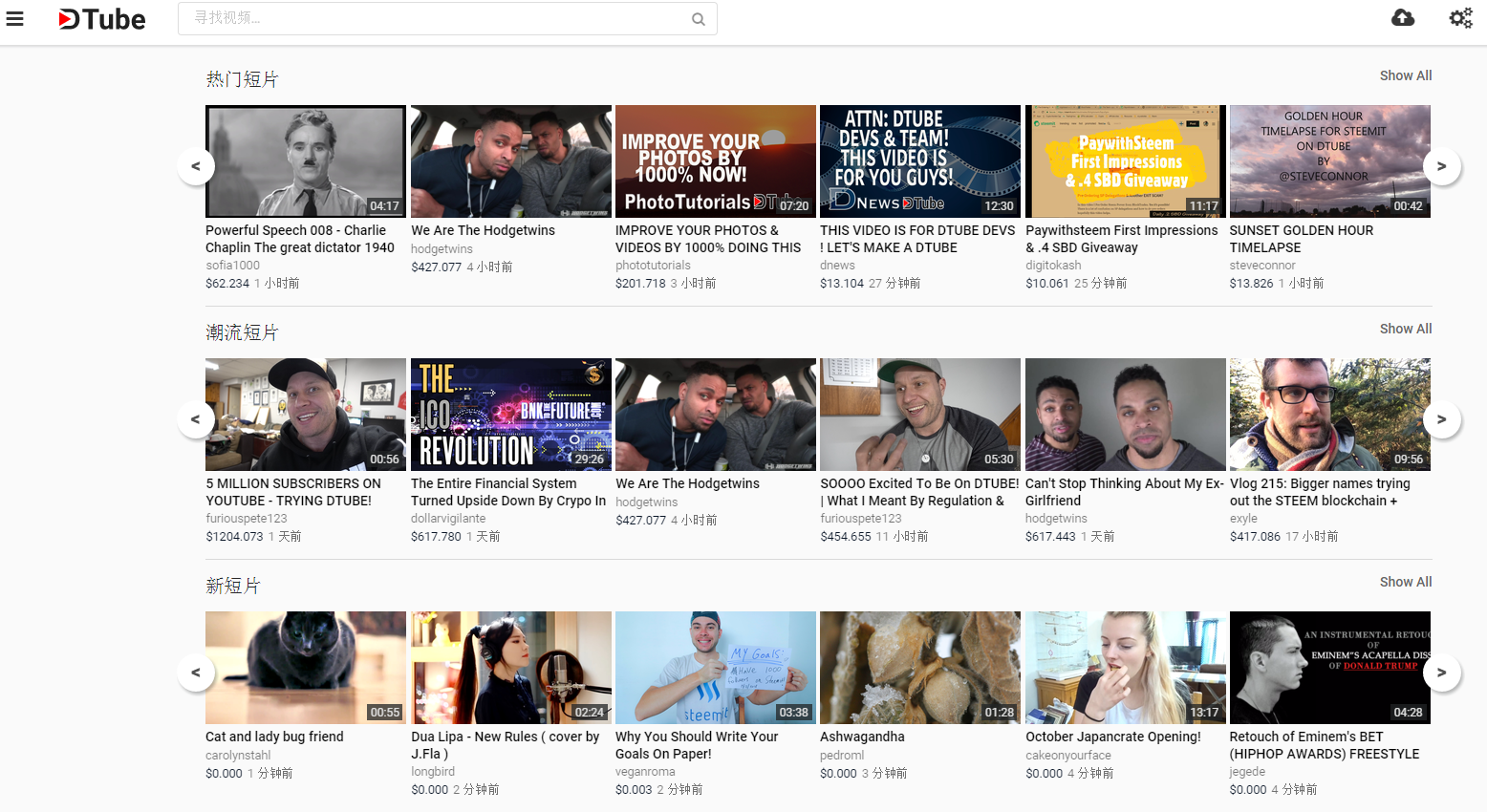Image resolution: width=1487 pixels, height=812 pixels.
Task: Click title 'Paywithsteem First Impressions'
Action: (1122, 239)
